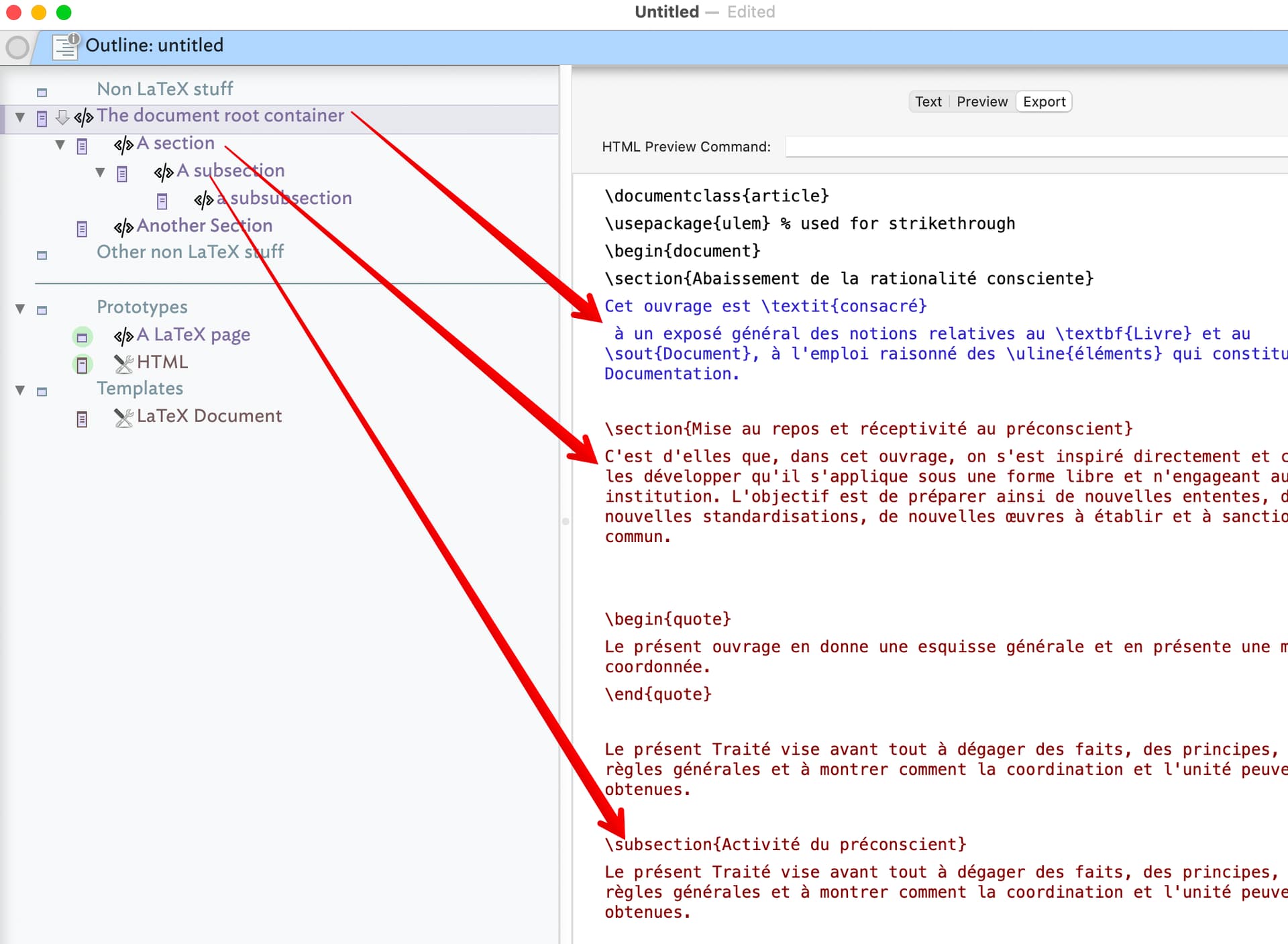Click the note icon beside 'a subsubsection'
Screen dimensions: 1288x944
[x=162, y=201]
